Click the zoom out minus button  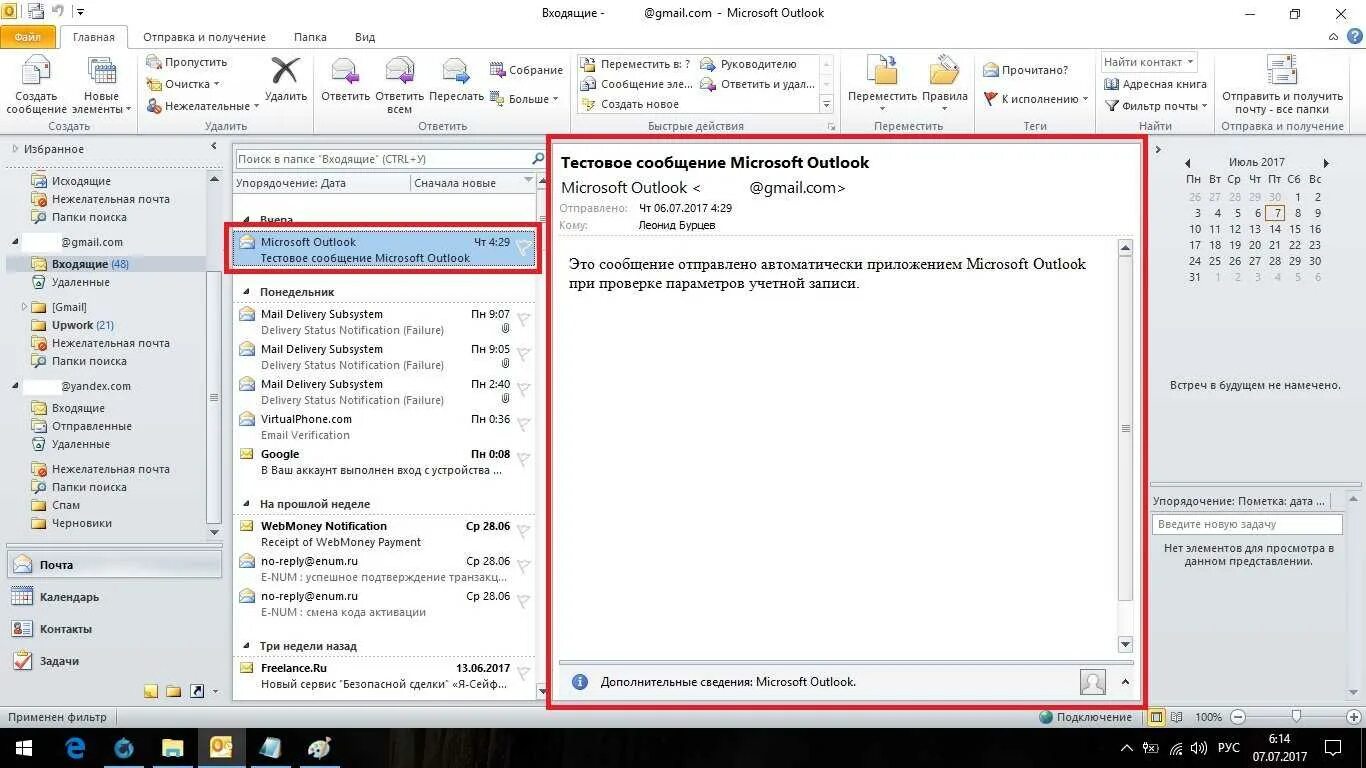tap(1238, 717)
